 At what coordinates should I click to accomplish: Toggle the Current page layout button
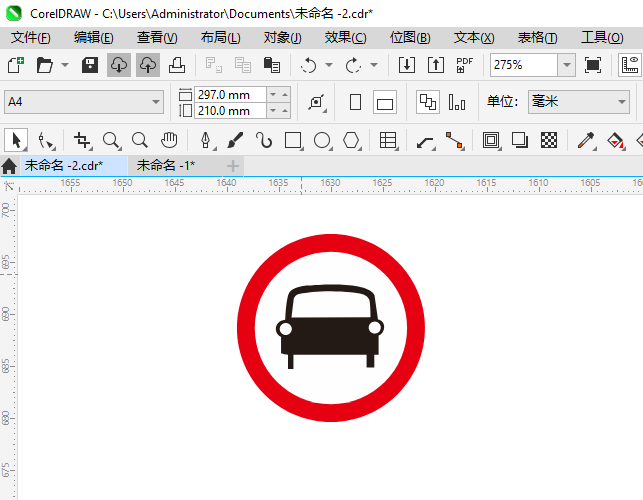click(457, 102)
